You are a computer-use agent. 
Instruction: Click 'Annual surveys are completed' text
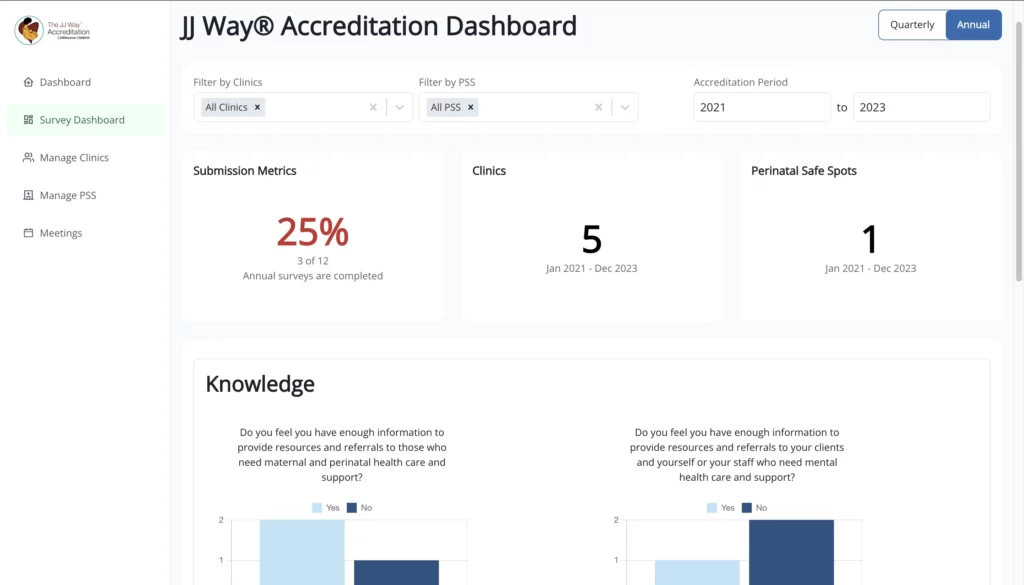(313, 276)
